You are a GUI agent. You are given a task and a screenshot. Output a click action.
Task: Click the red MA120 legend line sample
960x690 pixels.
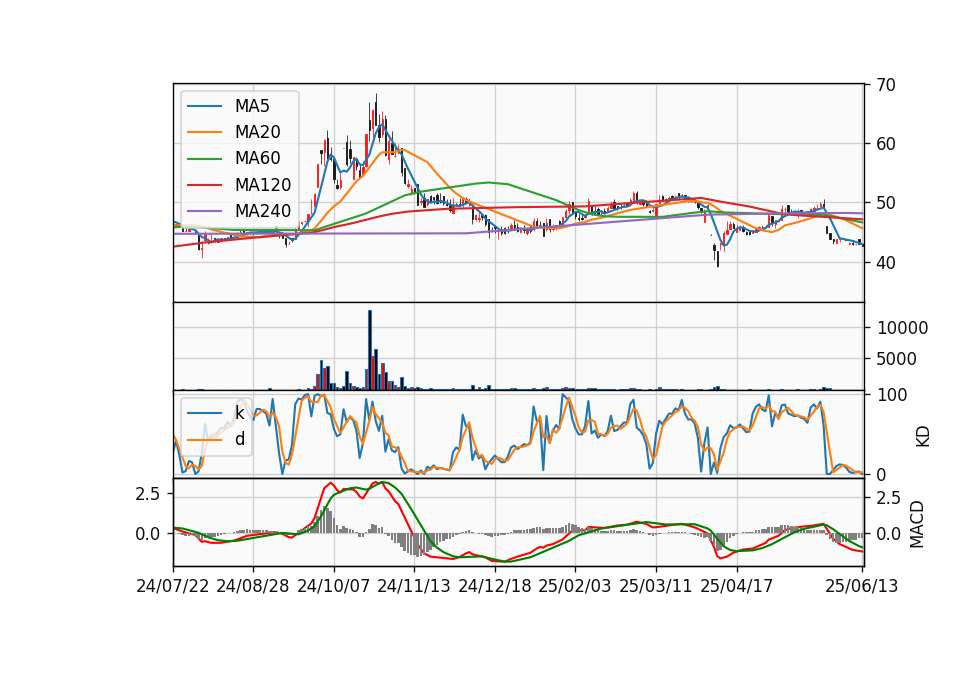tap(204, 186)
